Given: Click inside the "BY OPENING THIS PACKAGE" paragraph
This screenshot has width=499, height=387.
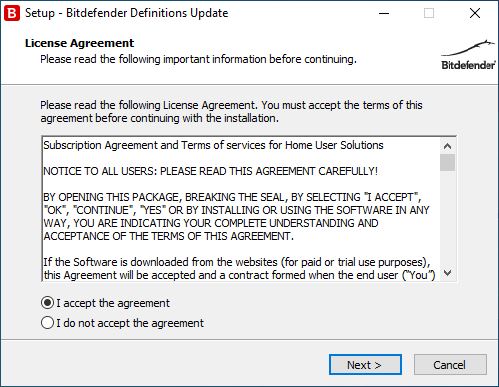Looking at the screenshot, I should pyautogui.click(x=236, y=217).
